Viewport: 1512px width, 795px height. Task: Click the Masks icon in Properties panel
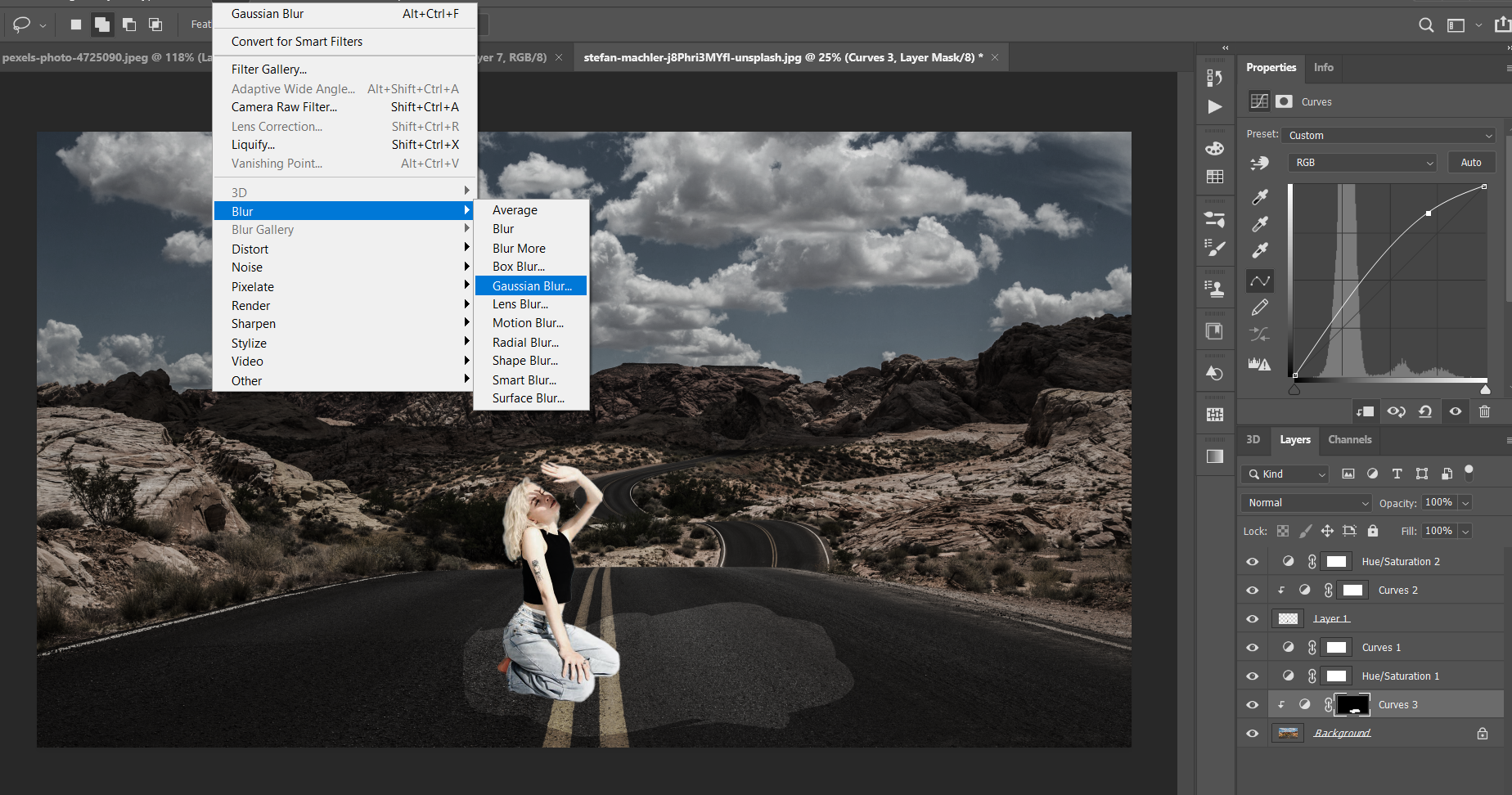coord(1285,101)
